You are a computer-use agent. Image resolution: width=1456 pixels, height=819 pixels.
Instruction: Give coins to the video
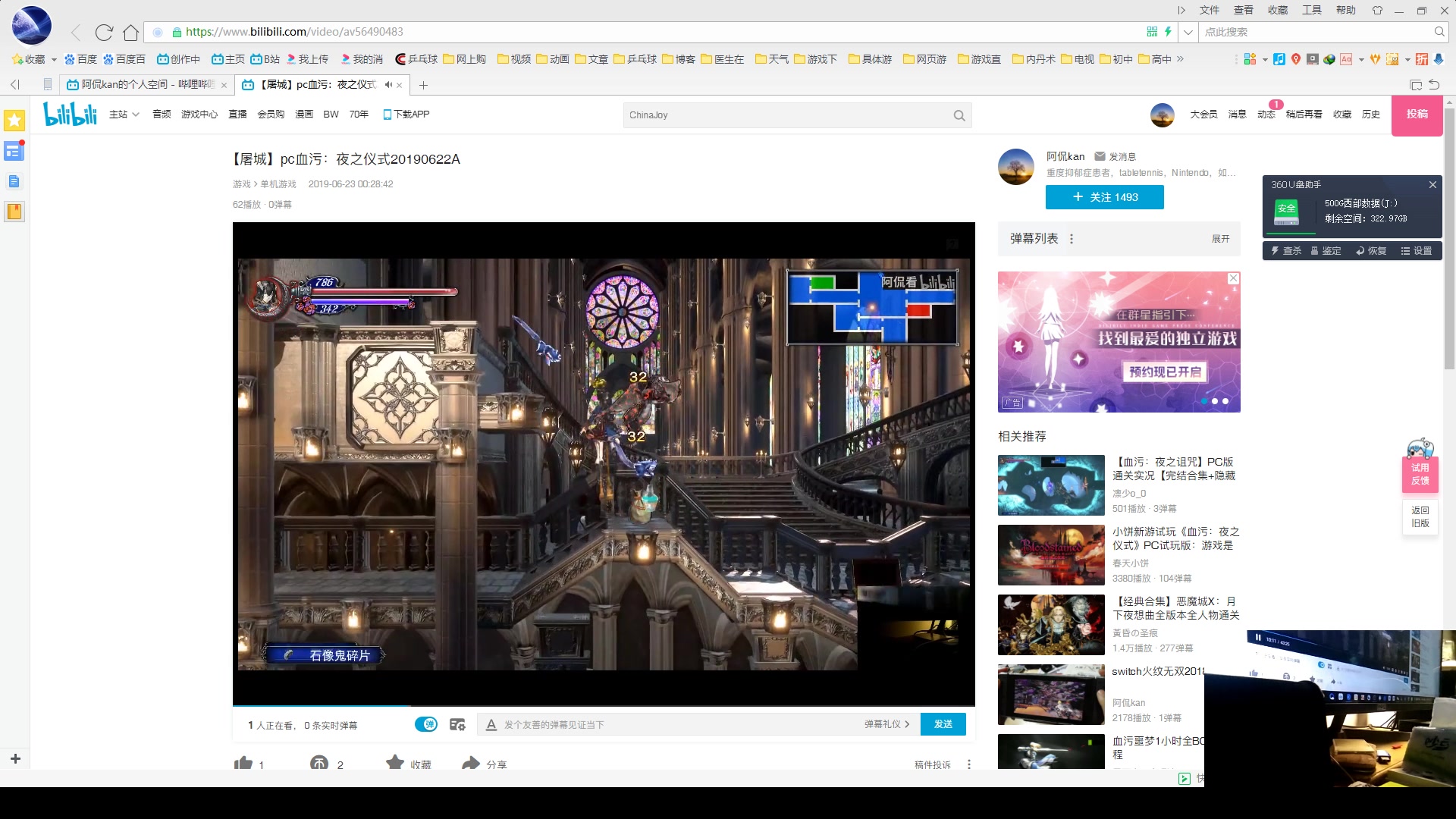click(319, 764)
